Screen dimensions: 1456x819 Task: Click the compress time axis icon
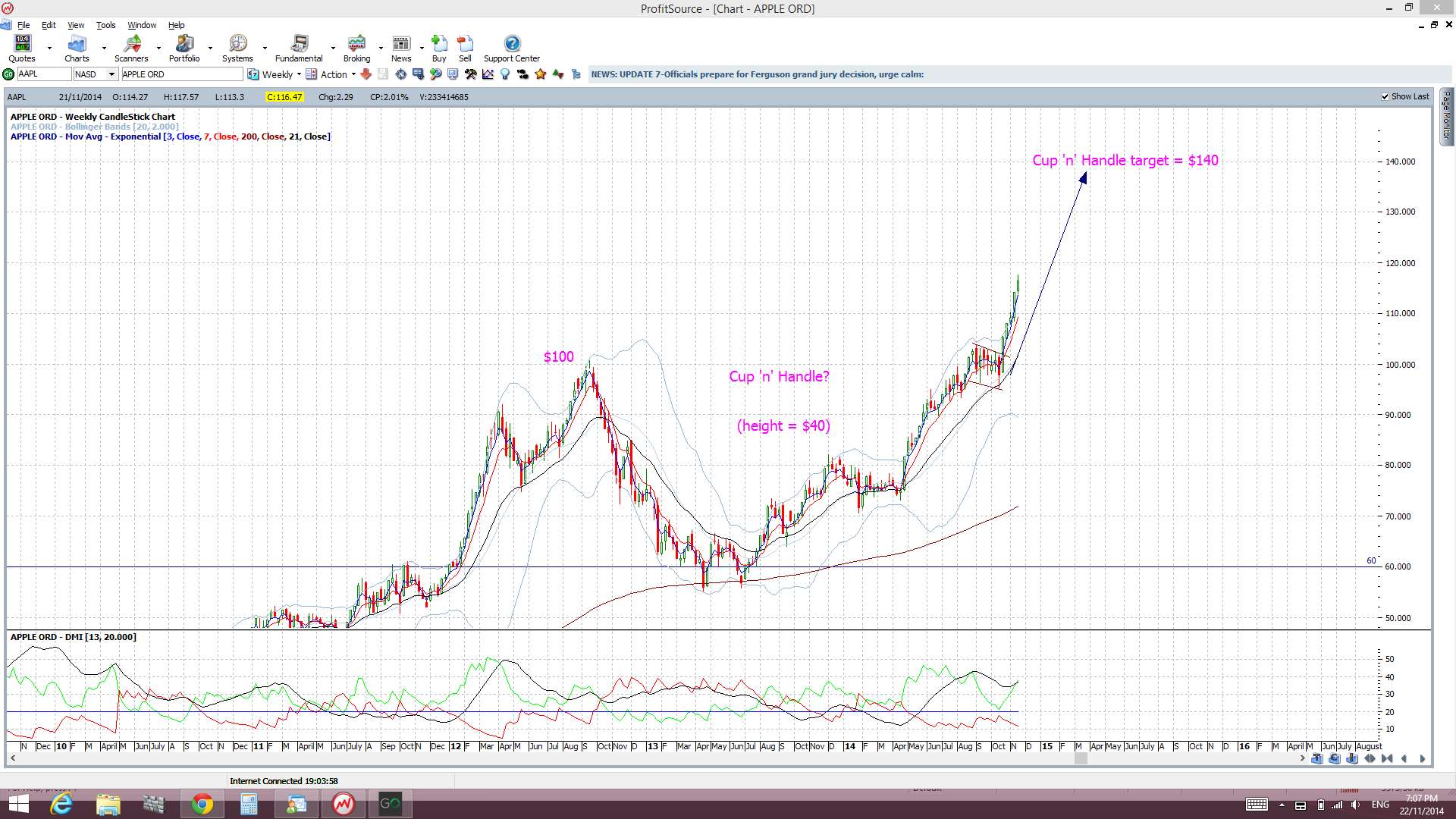pyautogui.click(x=1387, y=758)
